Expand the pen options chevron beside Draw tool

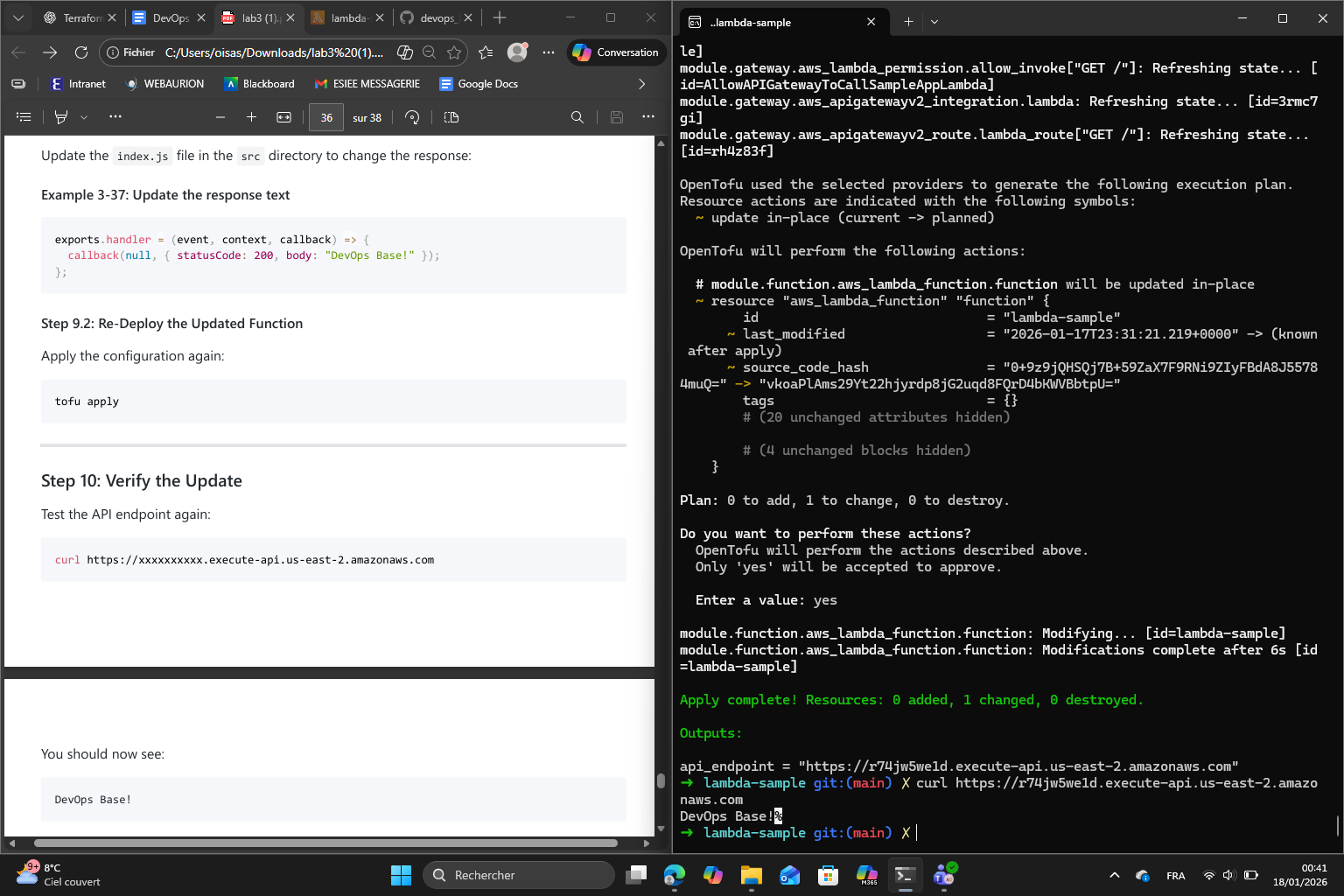(83, 116)
